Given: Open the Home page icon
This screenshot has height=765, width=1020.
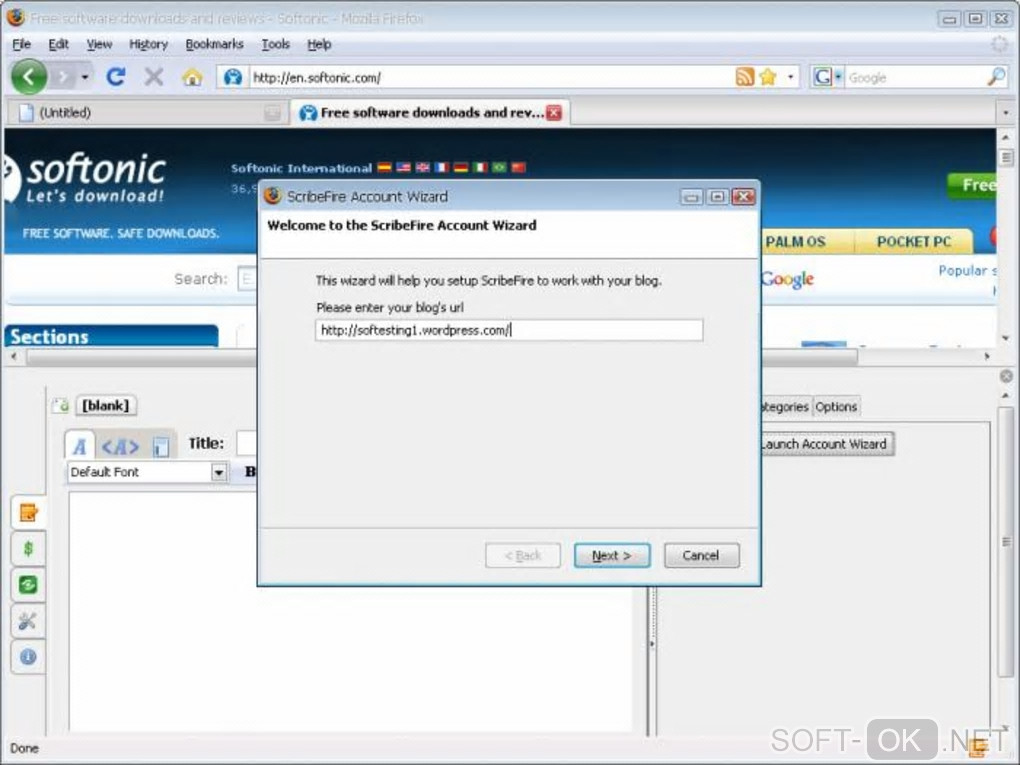Looking at the screenshot, I should tap(192, 77).
